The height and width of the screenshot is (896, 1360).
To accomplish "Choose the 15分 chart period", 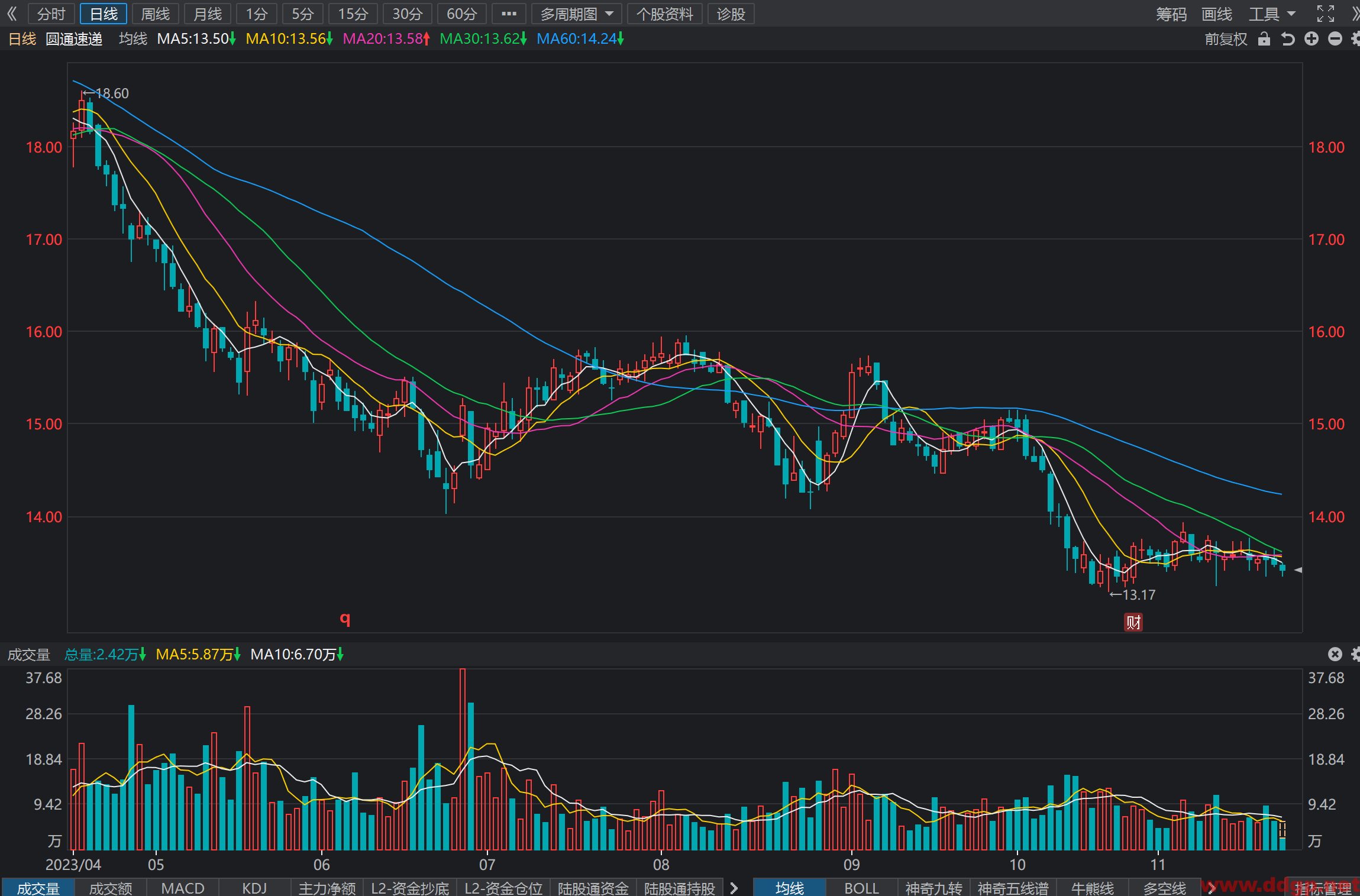I will [353, 14].
